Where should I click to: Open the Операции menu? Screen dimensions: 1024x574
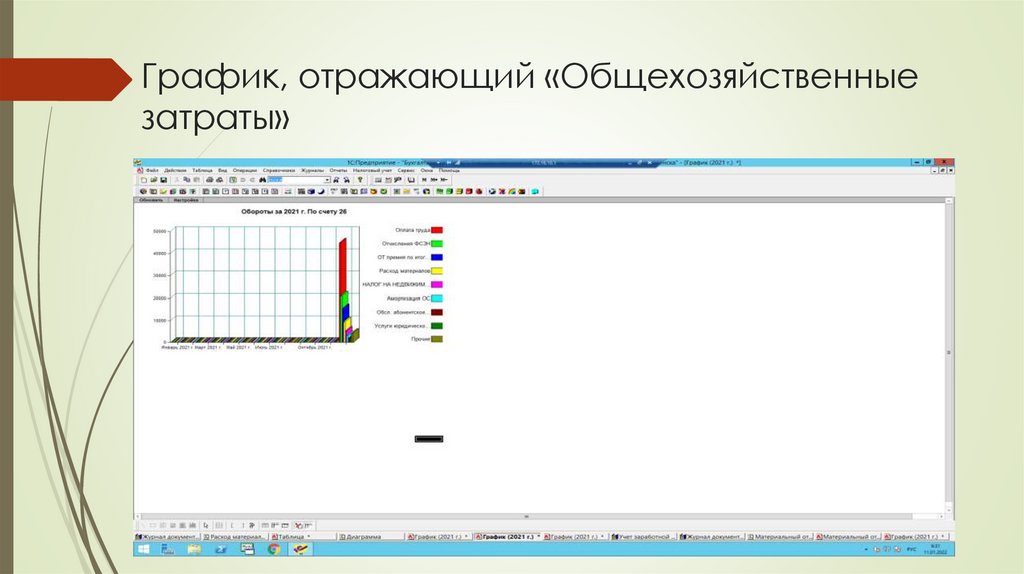(x=244, y=170)
